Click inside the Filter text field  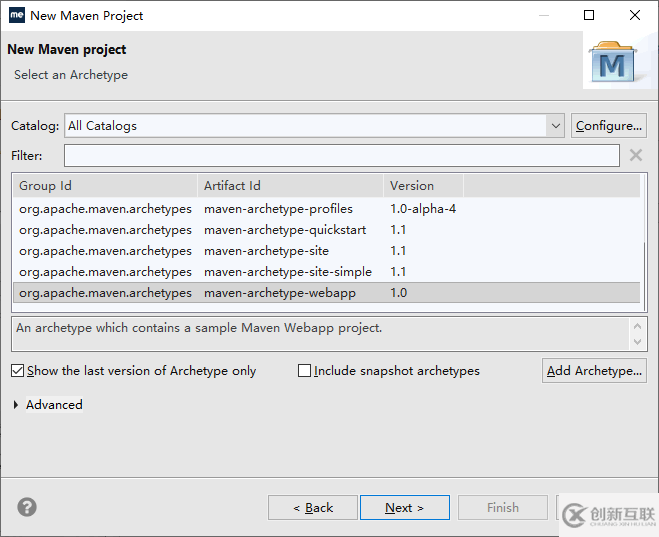(341, 156)
